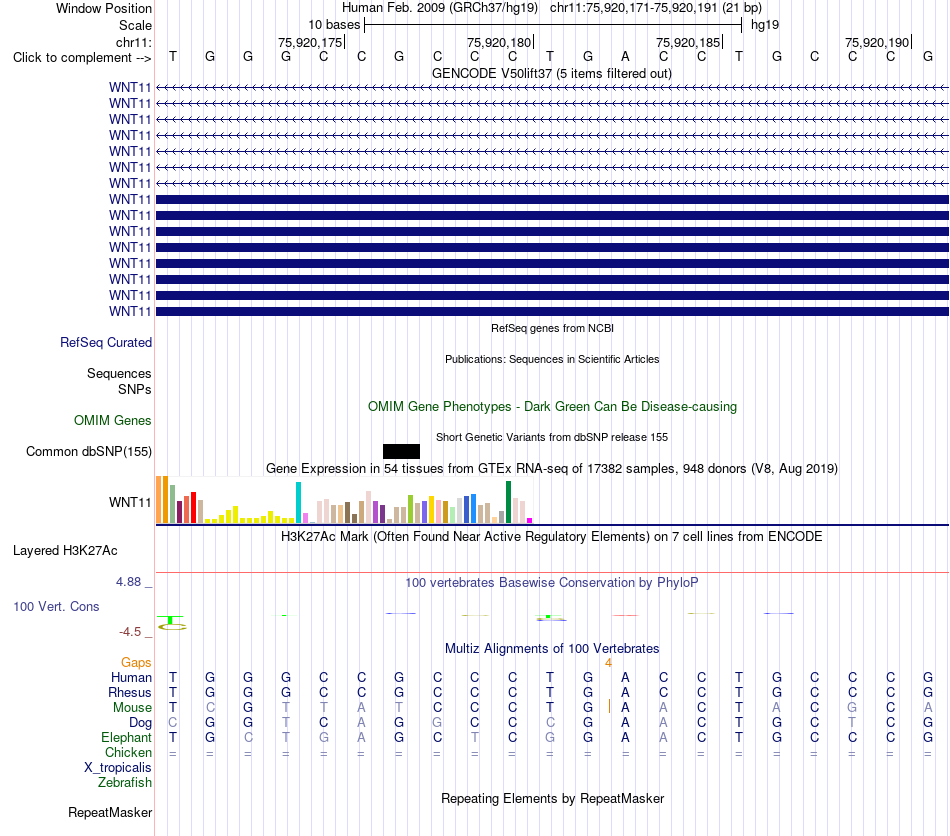Select the "chr11:" ruler label
950x836 pixels.
[133, 42]
